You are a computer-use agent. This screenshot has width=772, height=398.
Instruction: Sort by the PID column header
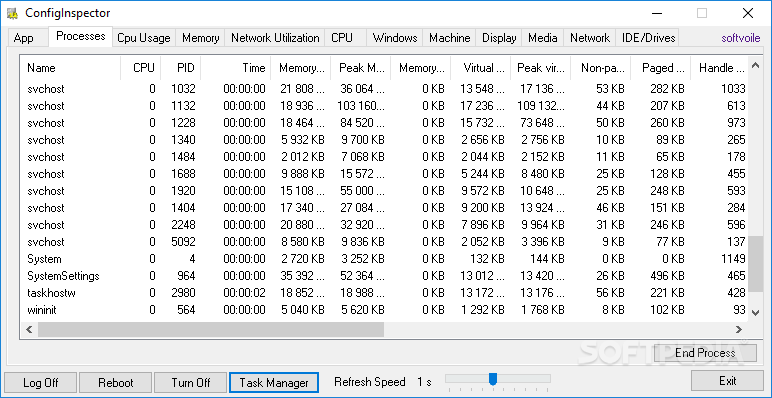click(x=181, y=68)
